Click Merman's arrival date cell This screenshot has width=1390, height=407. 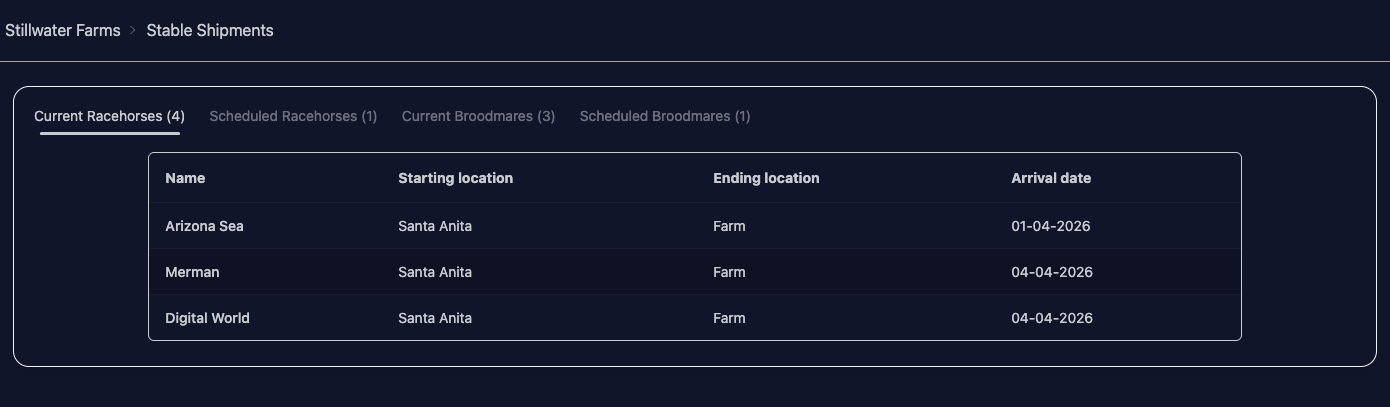click(x=1052, y=272)
